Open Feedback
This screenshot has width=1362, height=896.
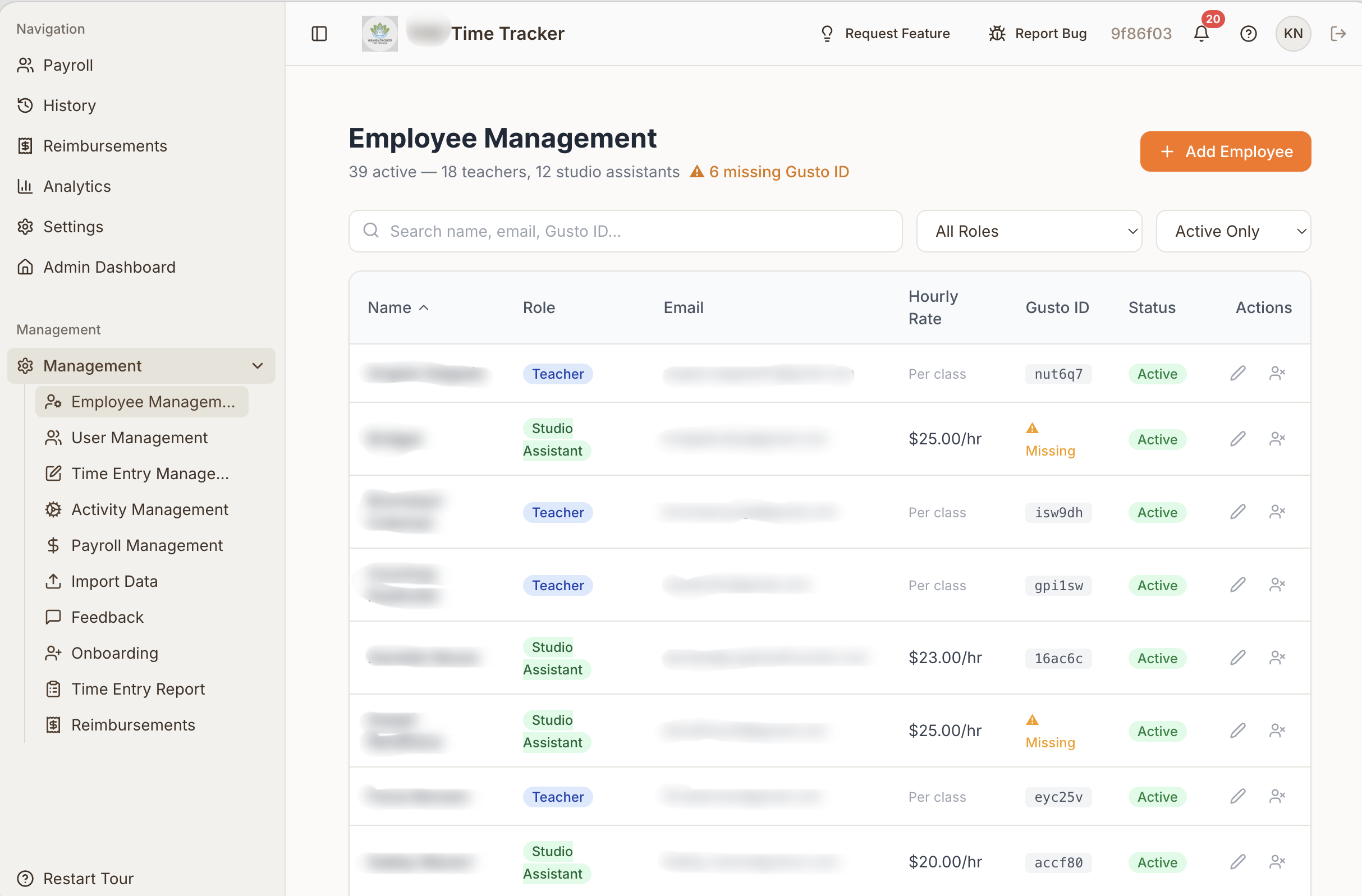(94, 617)
